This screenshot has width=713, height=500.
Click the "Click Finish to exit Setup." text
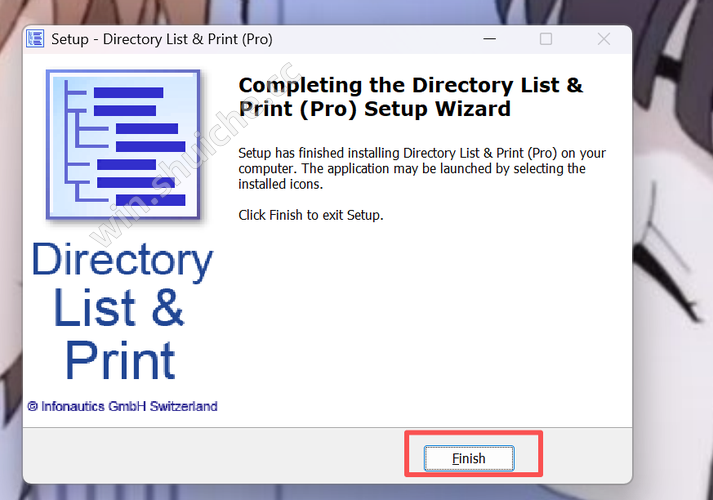pyautogui.click(x=311, y=215)
